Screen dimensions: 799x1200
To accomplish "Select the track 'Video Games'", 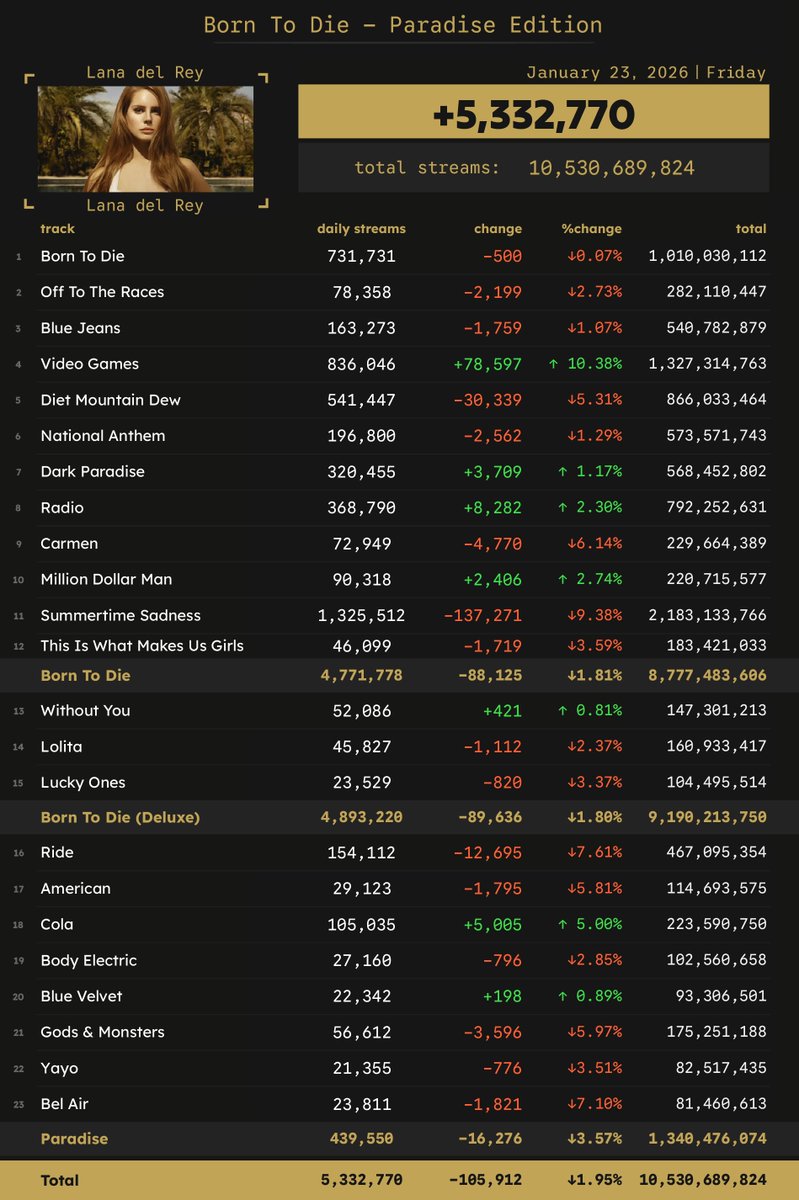I will click(x=90, y=364).
